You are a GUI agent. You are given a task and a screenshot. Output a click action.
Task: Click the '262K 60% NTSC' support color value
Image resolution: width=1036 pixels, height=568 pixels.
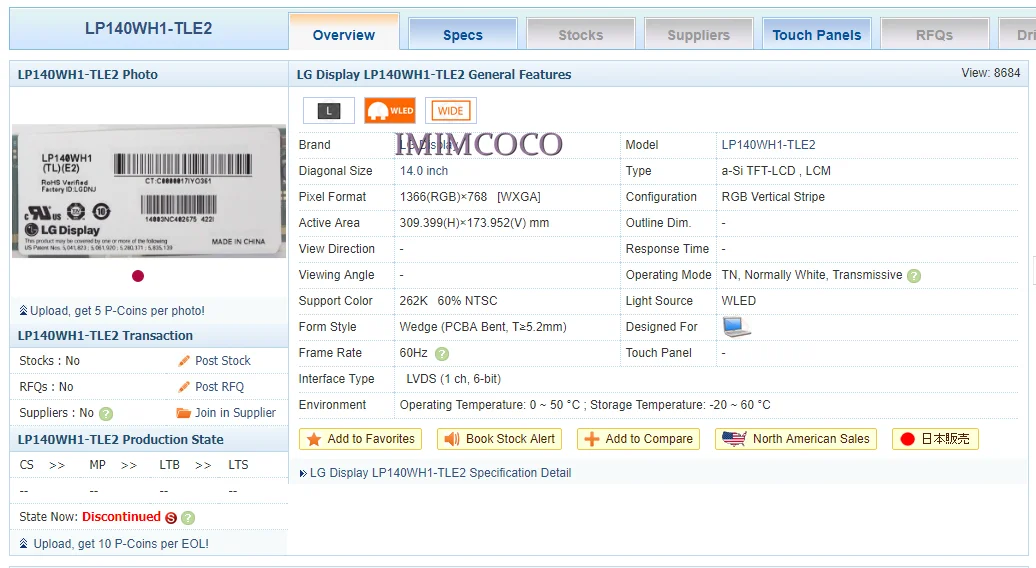[448, 301]
